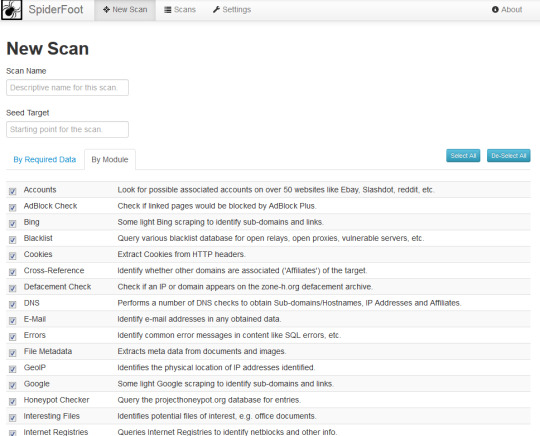Click the About info icon

[x=495, y=10]
